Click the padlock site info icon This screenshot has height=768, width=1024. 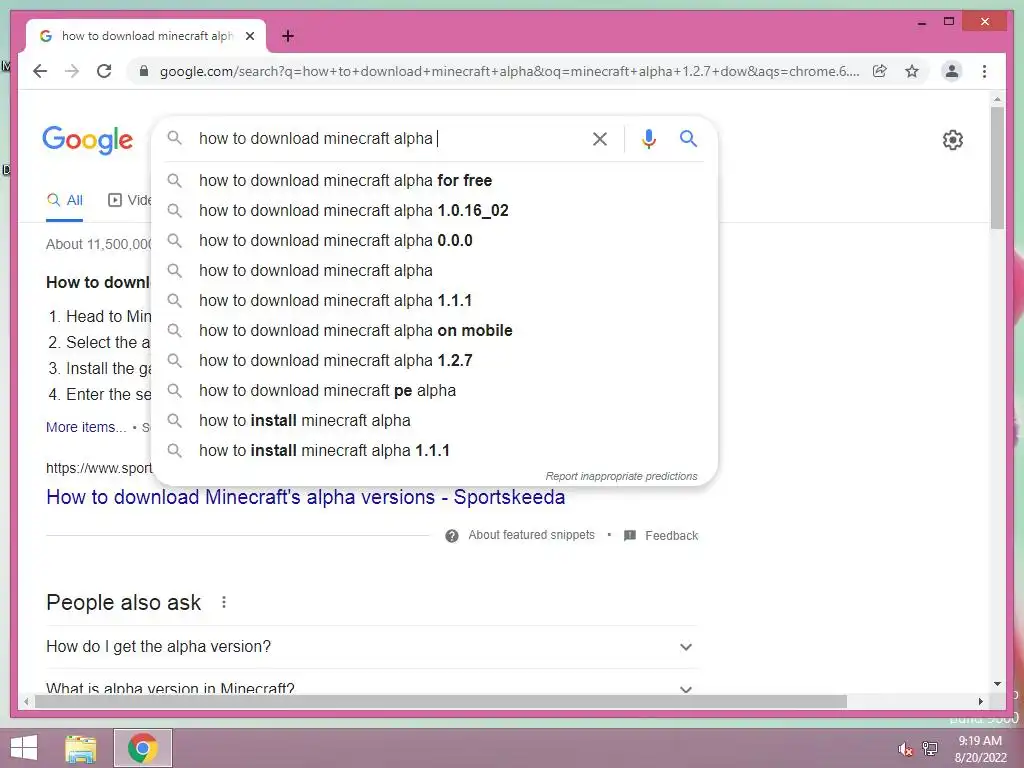(144, 71)
